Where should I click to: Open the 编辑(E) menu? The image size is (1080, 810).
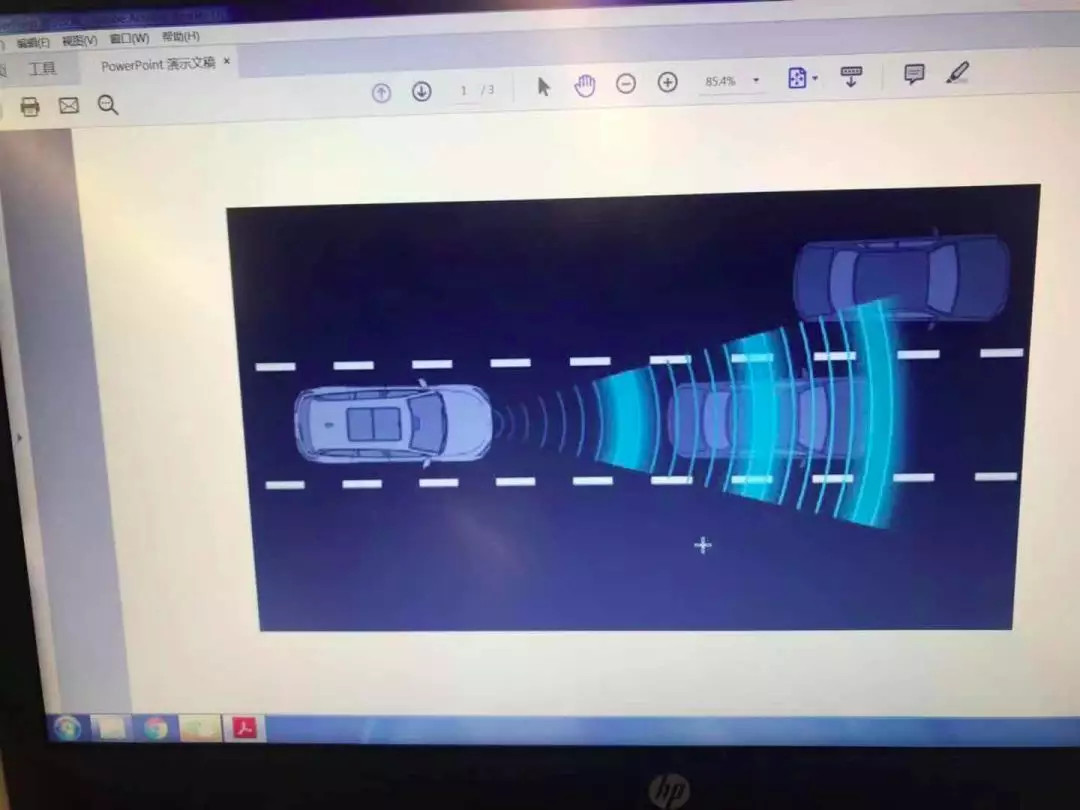33,43
